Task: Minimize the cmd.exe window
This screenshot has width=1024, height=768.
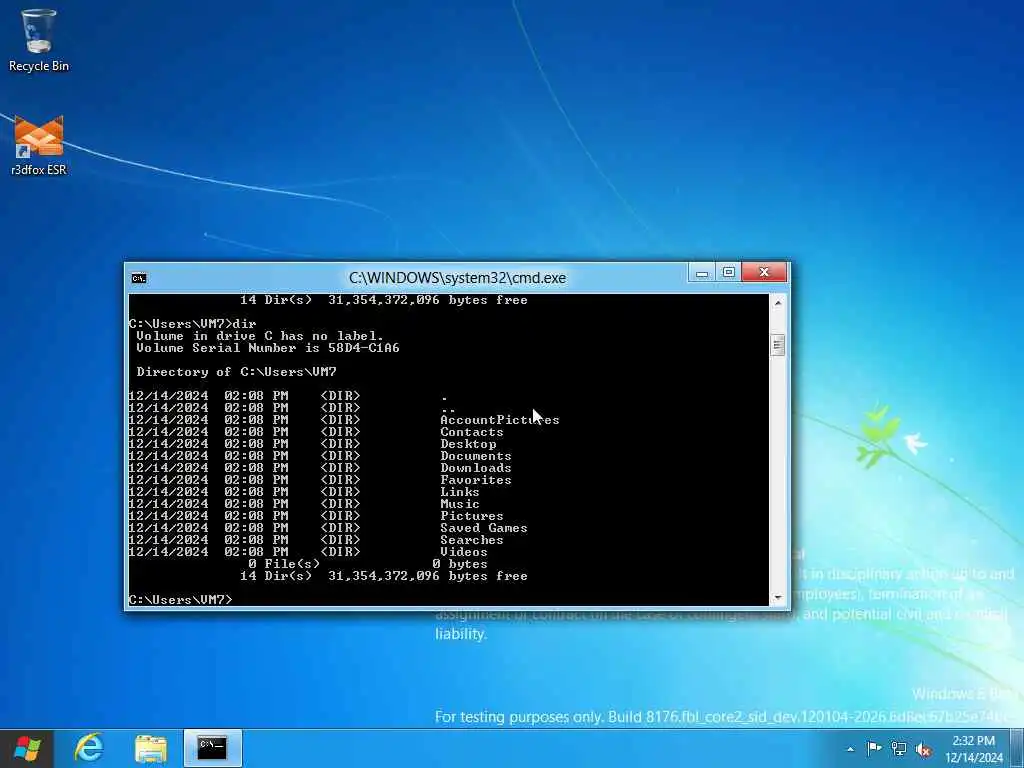Action: pos(702,273)
